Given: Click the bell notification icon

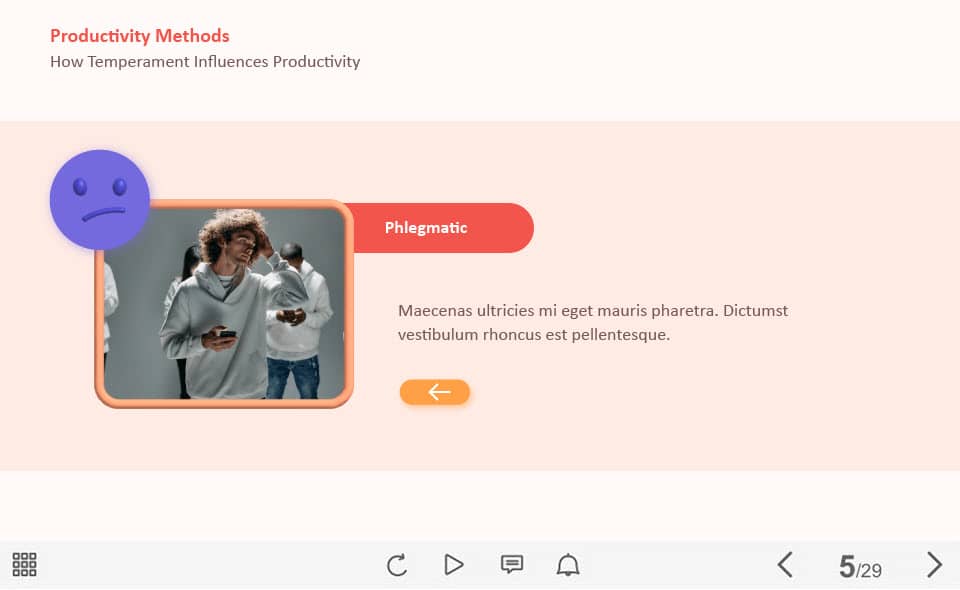Looking at the screenshot, I should (568, 564).
